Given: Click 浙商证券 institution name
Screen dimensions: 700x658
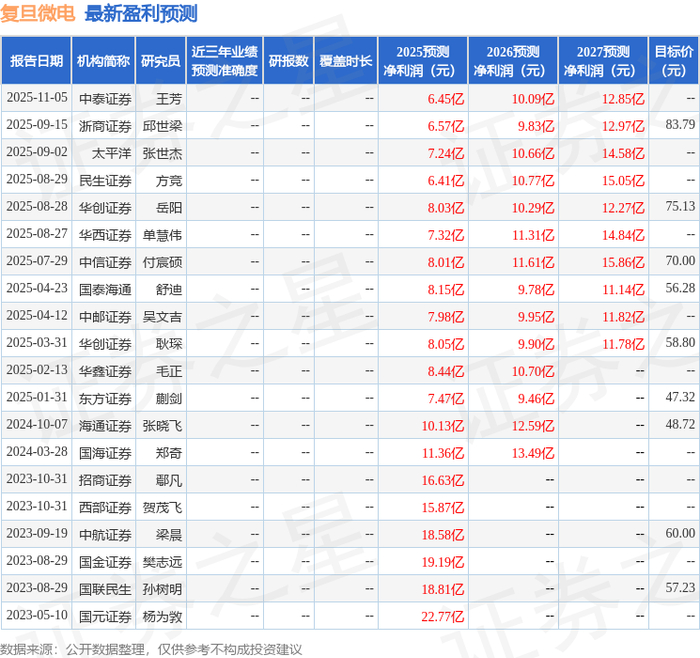Looking at the screenshot, I should [105, 126].
